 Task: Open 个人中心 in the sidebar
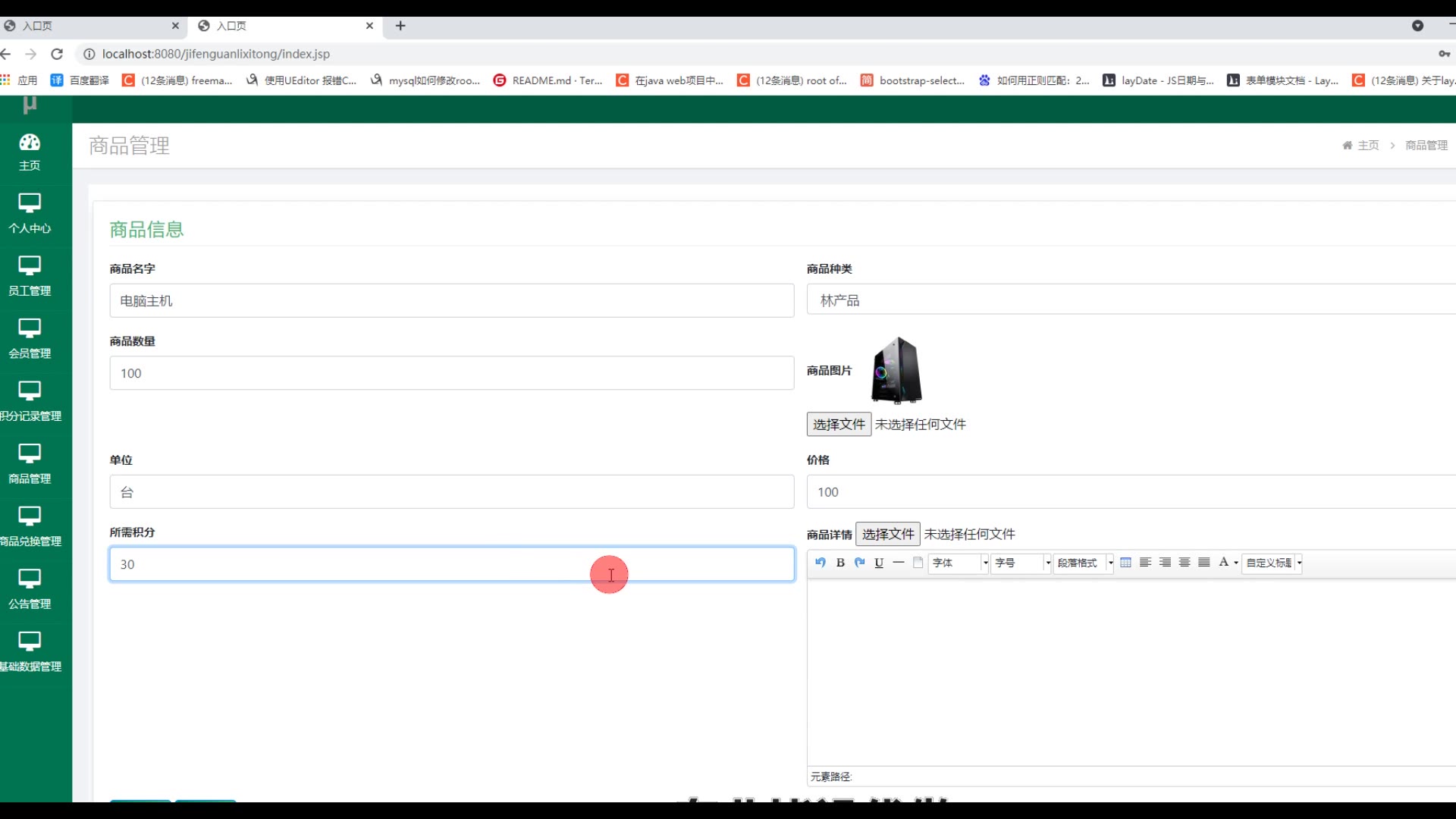coord(30,213)
